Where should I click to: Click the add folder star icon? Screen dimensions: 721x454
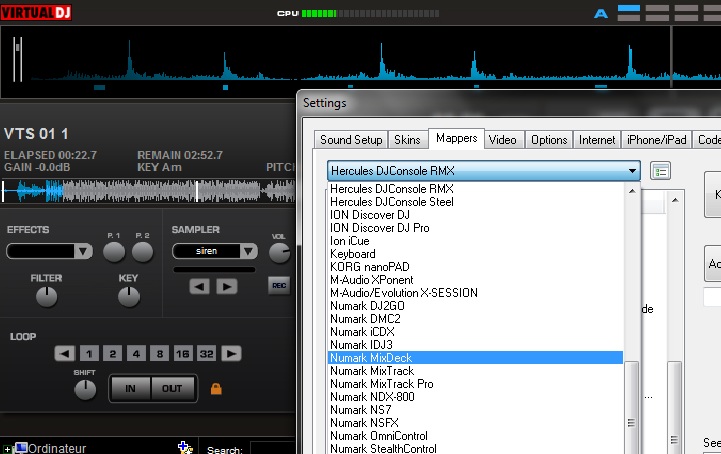(x=185, y=448)
